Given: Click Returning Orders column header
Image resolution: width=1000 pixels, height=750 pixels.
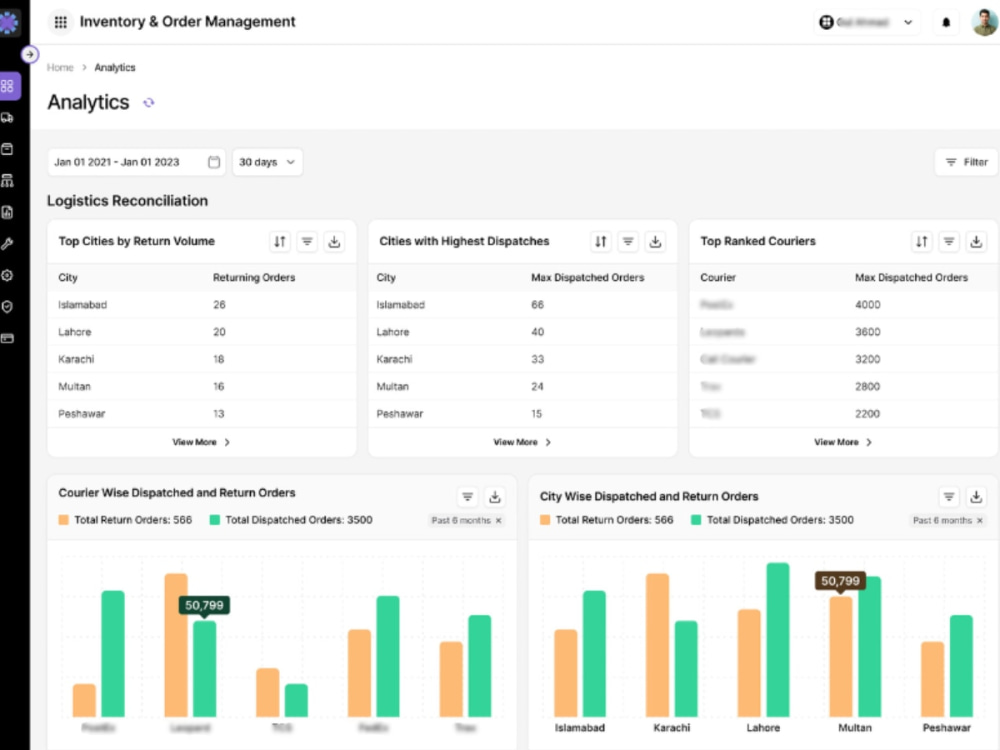Looking at the screenshot, I should [254, 277].
